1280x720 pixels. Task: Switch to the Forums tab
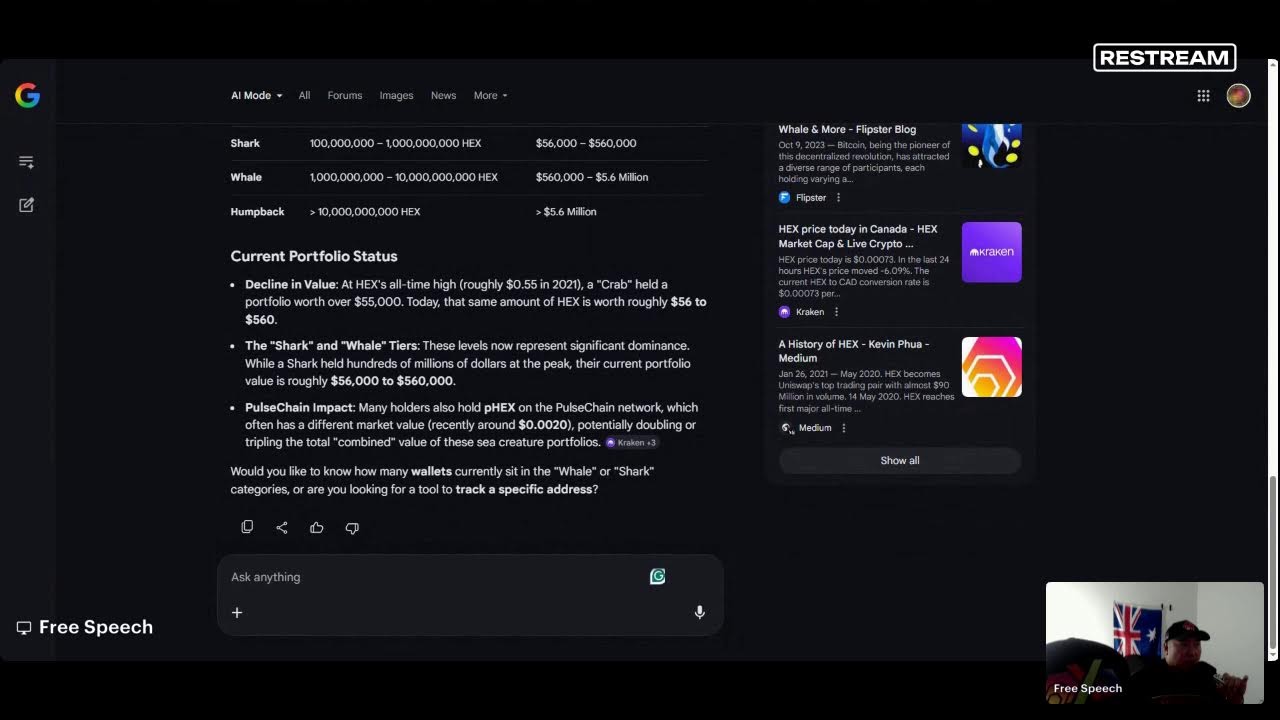pos(345,95)
